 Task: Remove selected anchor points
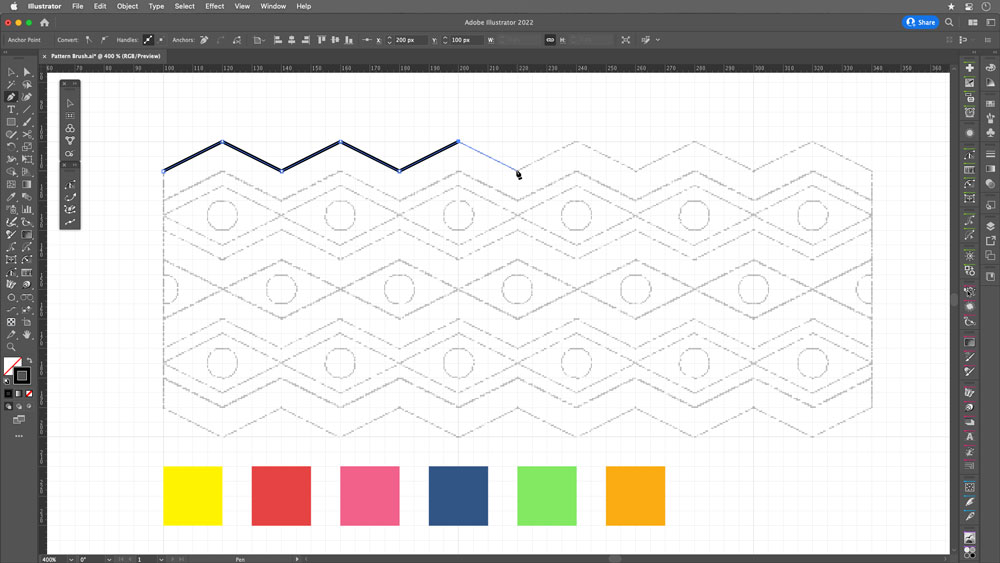tap(204, 40)
